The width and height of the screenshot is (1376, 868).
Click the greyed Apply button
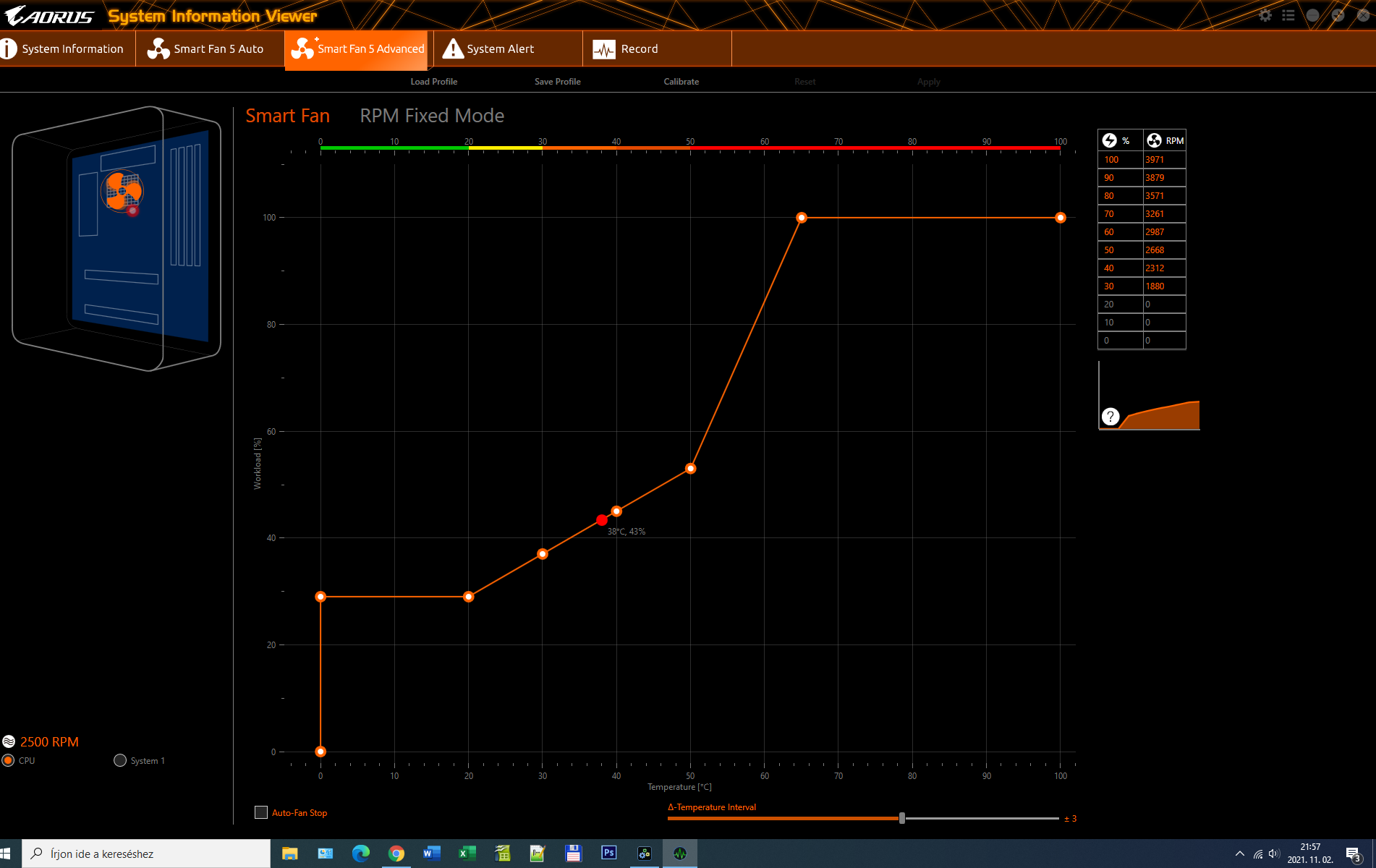(x=928, y=82)
